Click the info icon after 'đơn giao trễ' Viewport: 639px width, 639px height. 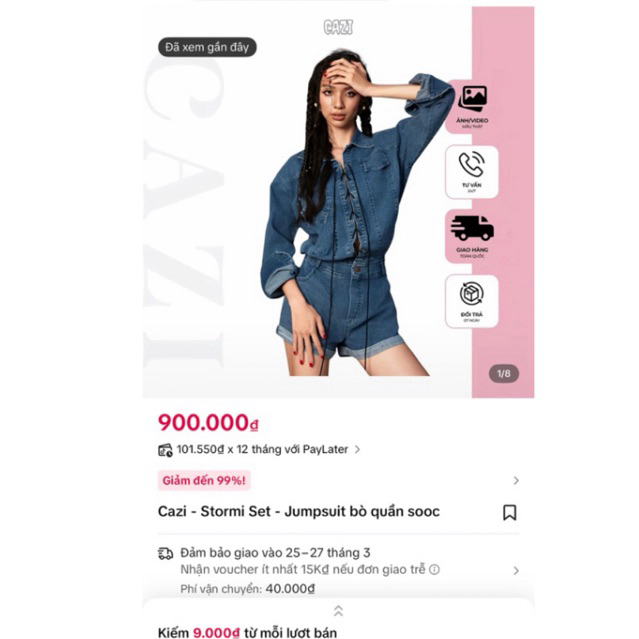coord(434,569)
